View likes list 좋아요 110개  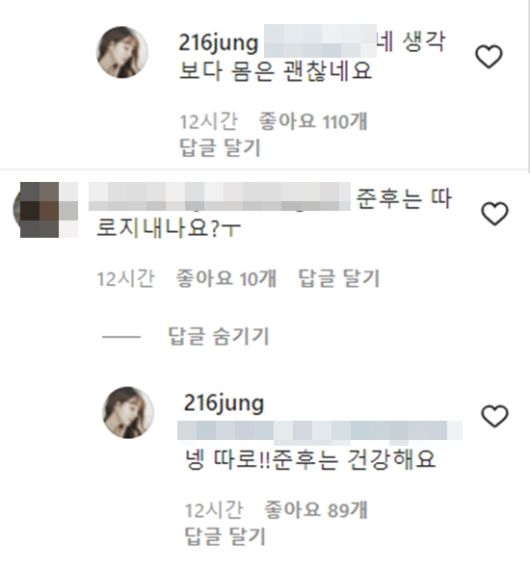click(313, 121)
